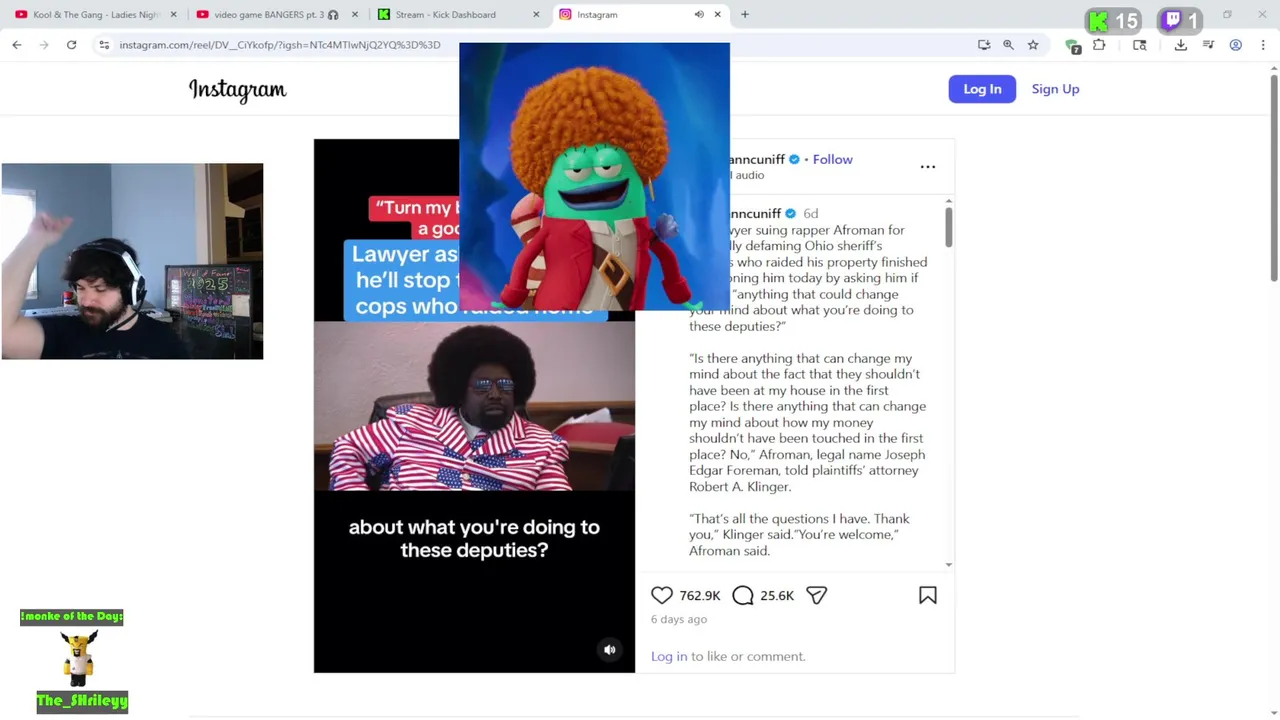Click the caption scrollbar up arrow
The height and width of the screenshot is (720, 1280).
point(948,202)
